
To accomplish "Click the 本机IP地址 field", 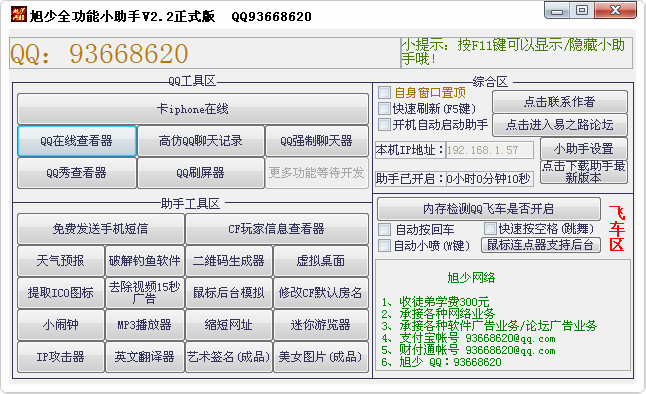I will pos(489,150).
